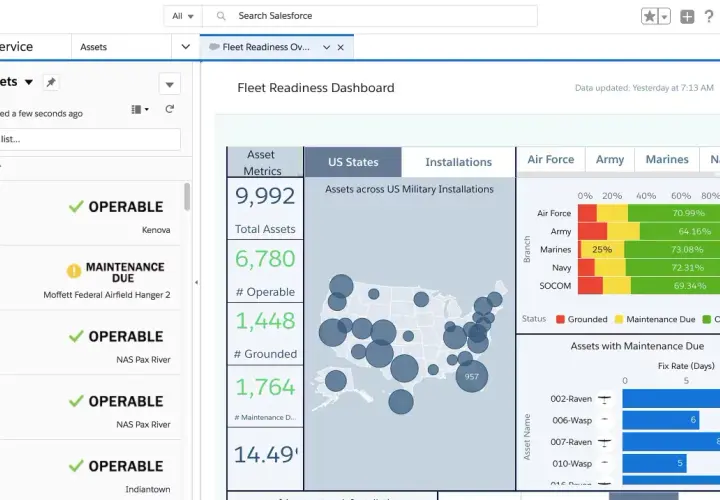Select the US States map tab
The height and width of the screenshot is (500, 720).
click(x=353, y=162)
